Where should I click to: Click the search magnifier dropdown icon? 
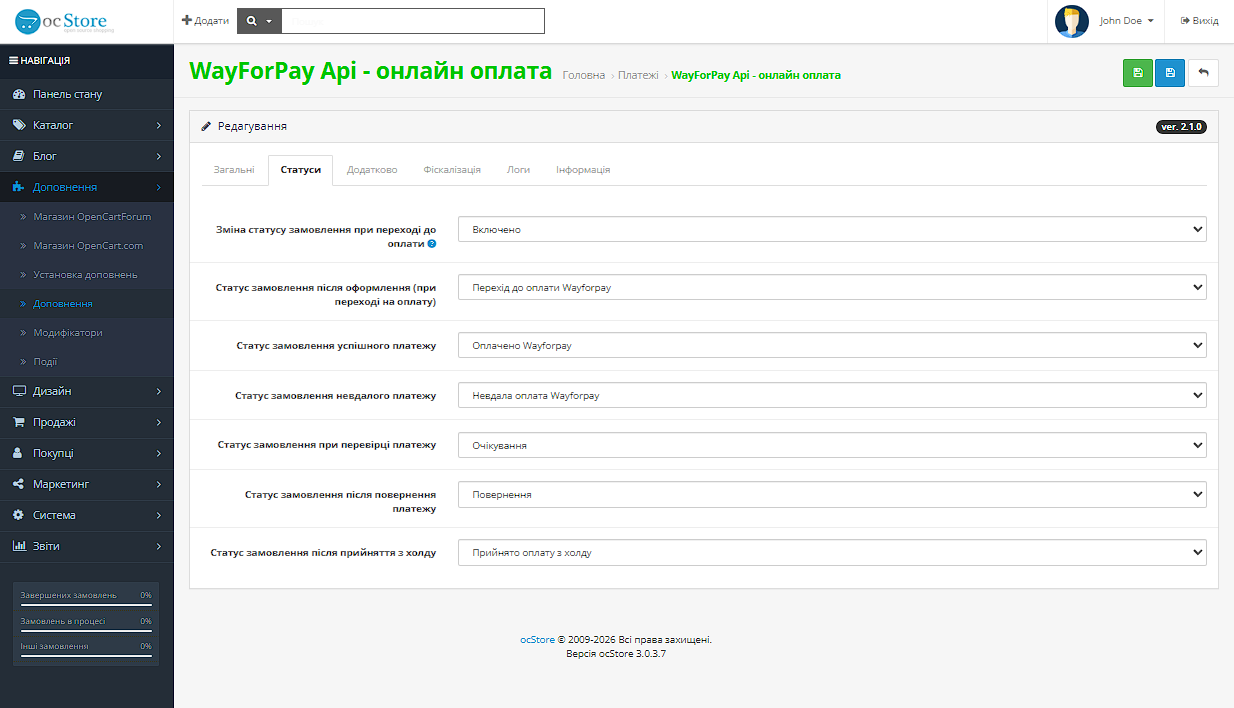click(x=259, y=21)
